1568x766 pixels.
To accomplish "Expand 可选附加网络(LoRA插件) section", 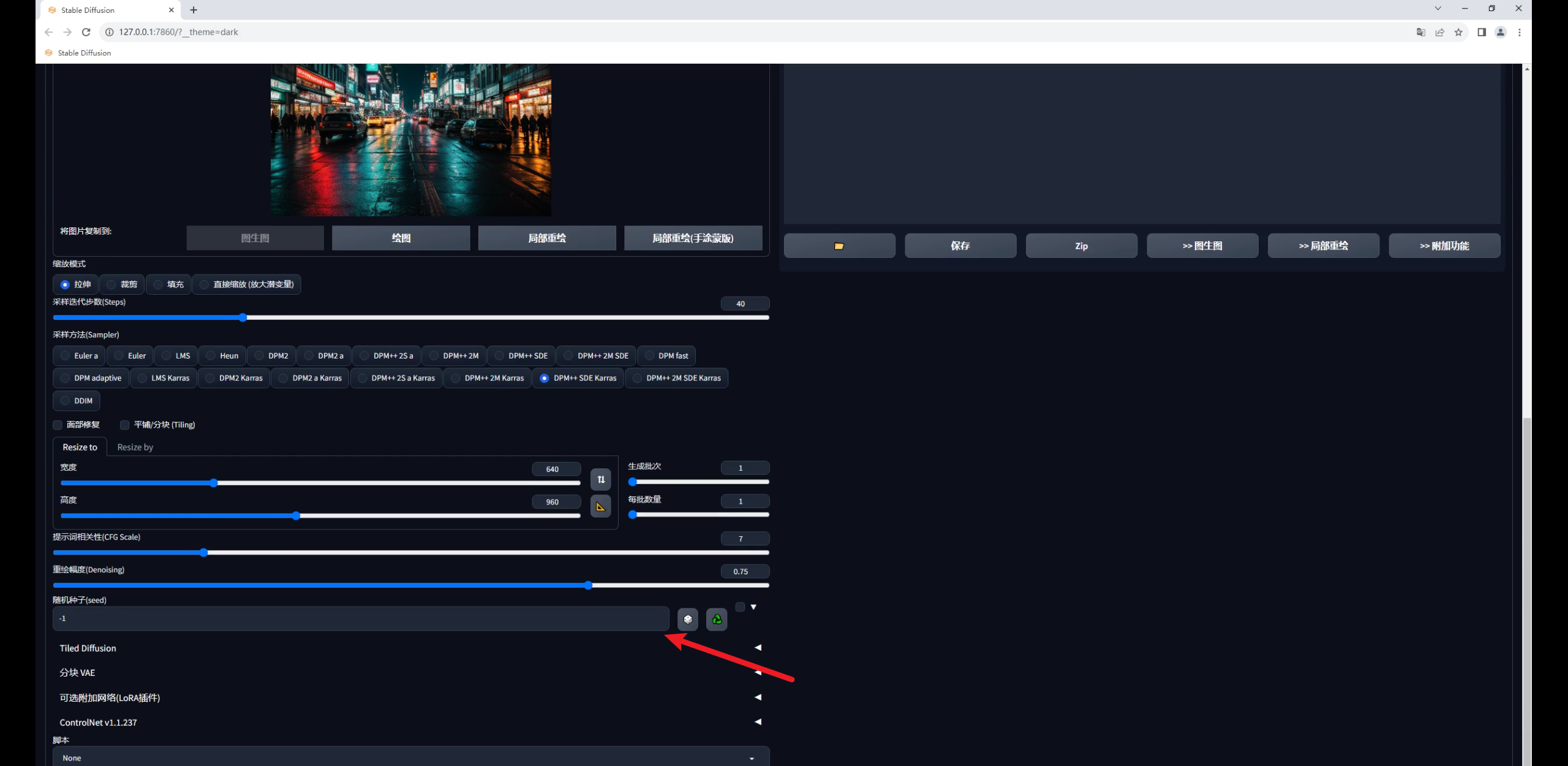I will point(410,697).
